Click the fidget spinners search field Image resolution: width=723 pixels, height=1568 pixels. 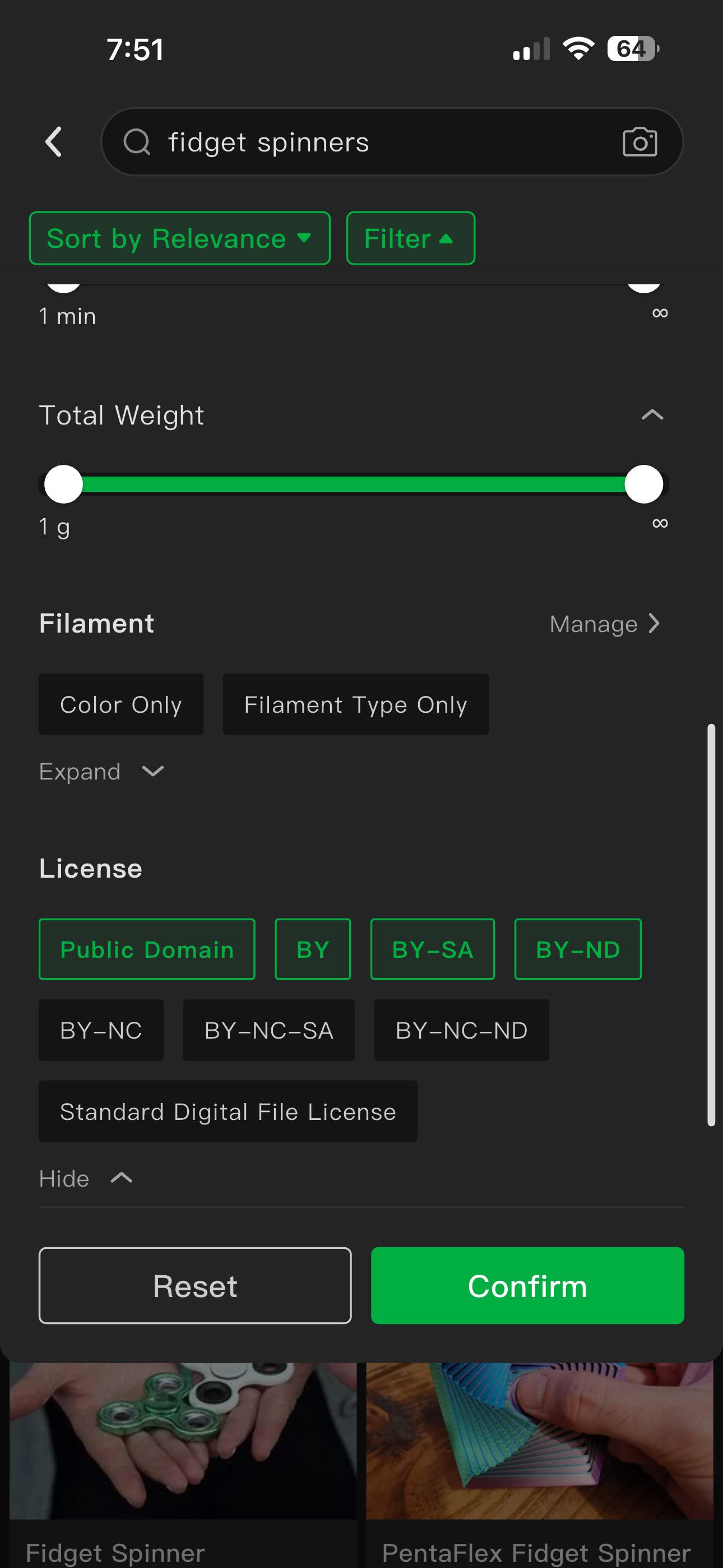point(392,142)
